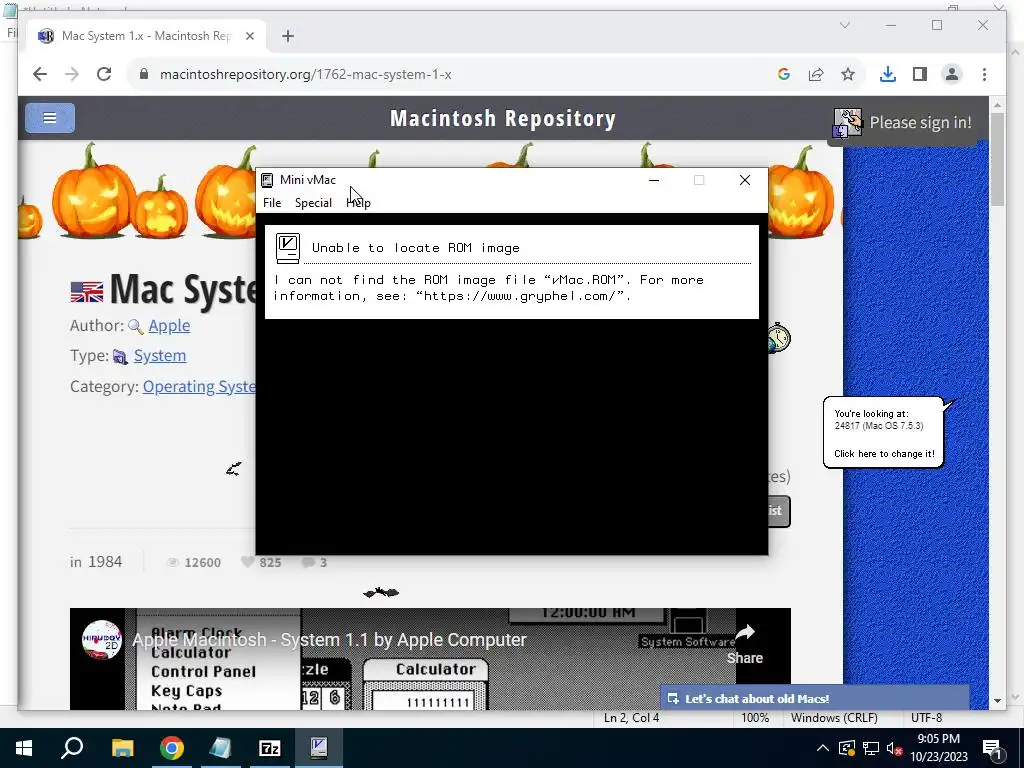Open Windows taskbar search
Screen dimensions: 1024x768
tap(72, 748)
